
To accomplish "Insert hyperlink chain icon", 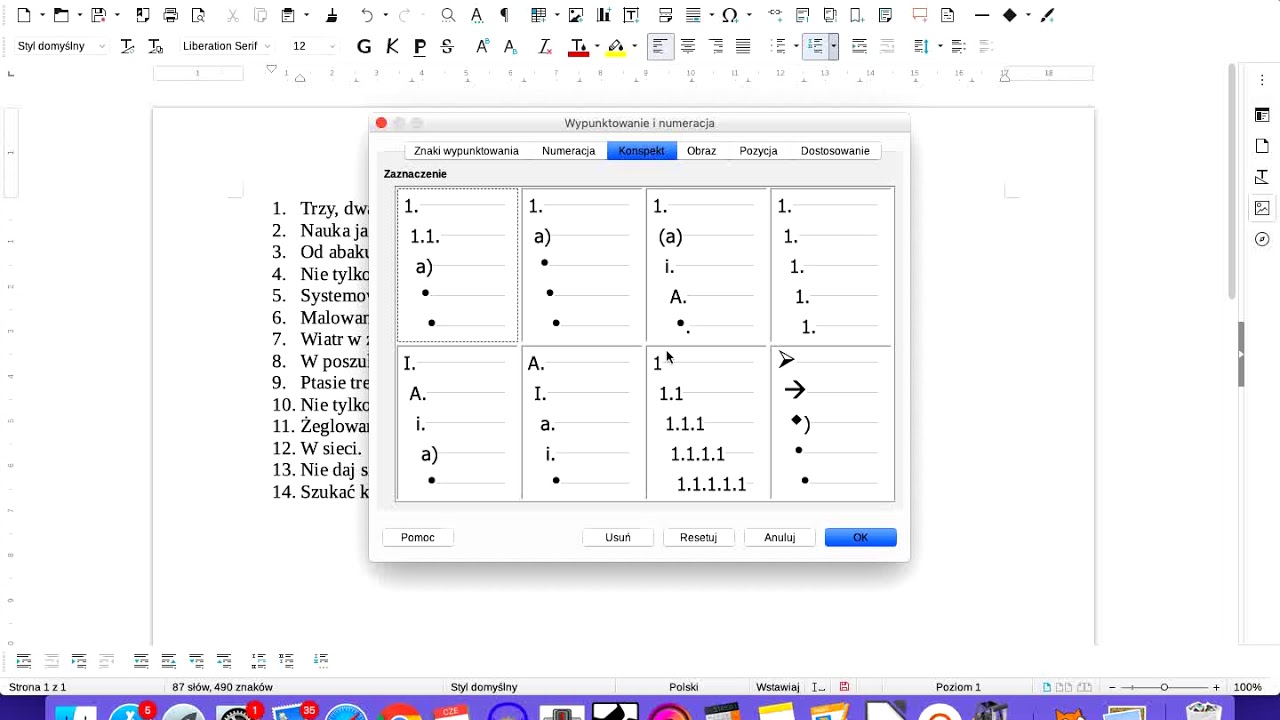I will click(x=775, y=15).
